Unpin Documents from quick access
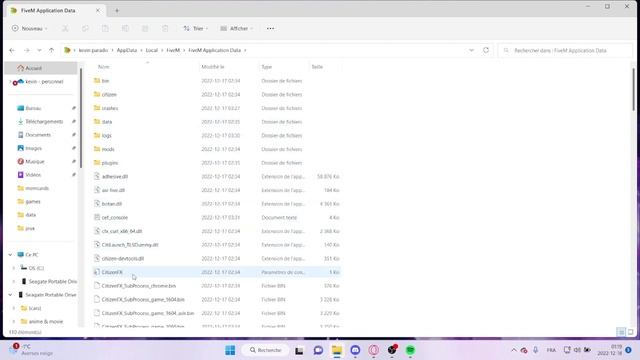Viewport: 640px width, 360px height. click(x=74, y=135)
